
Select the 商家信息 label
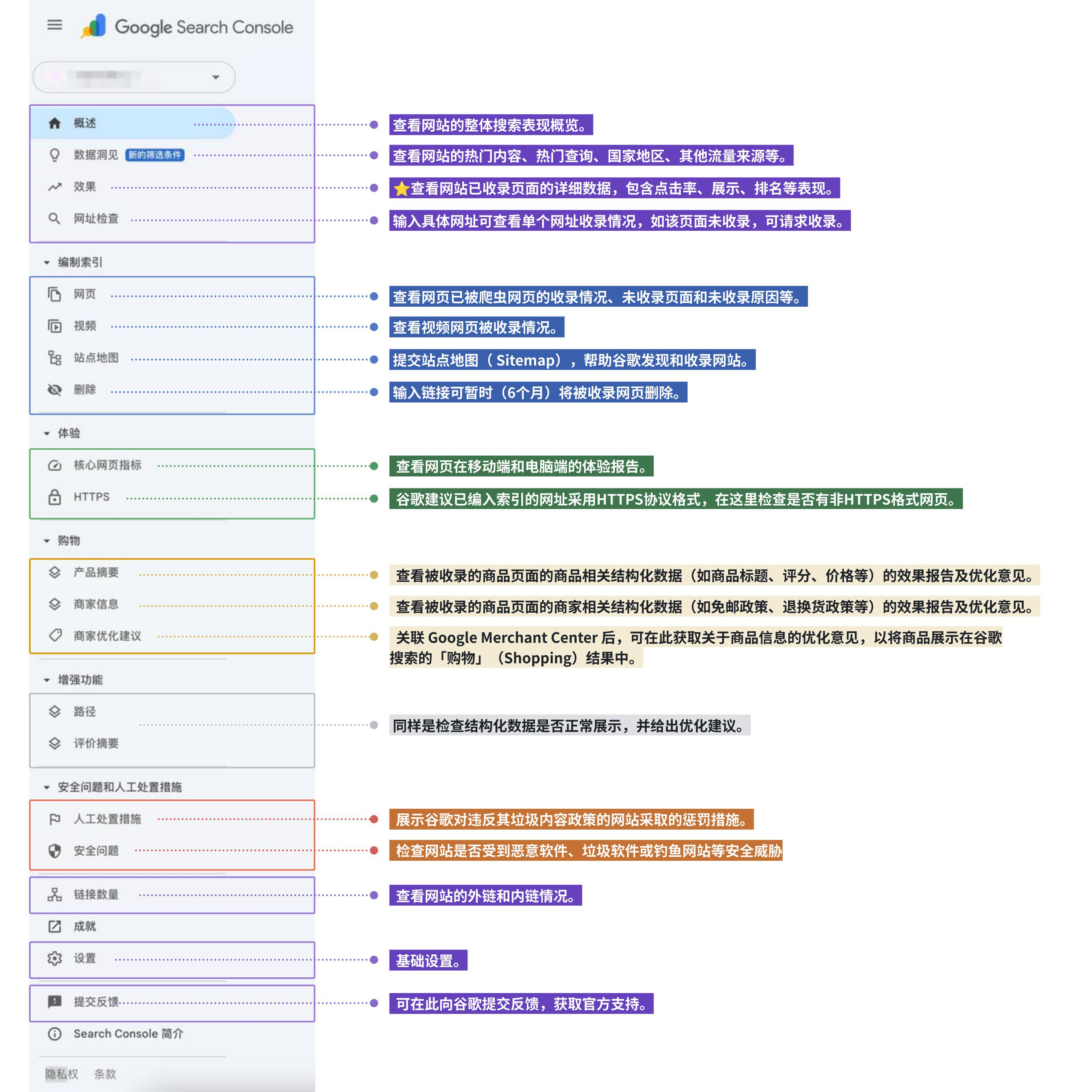pos(96,604)
